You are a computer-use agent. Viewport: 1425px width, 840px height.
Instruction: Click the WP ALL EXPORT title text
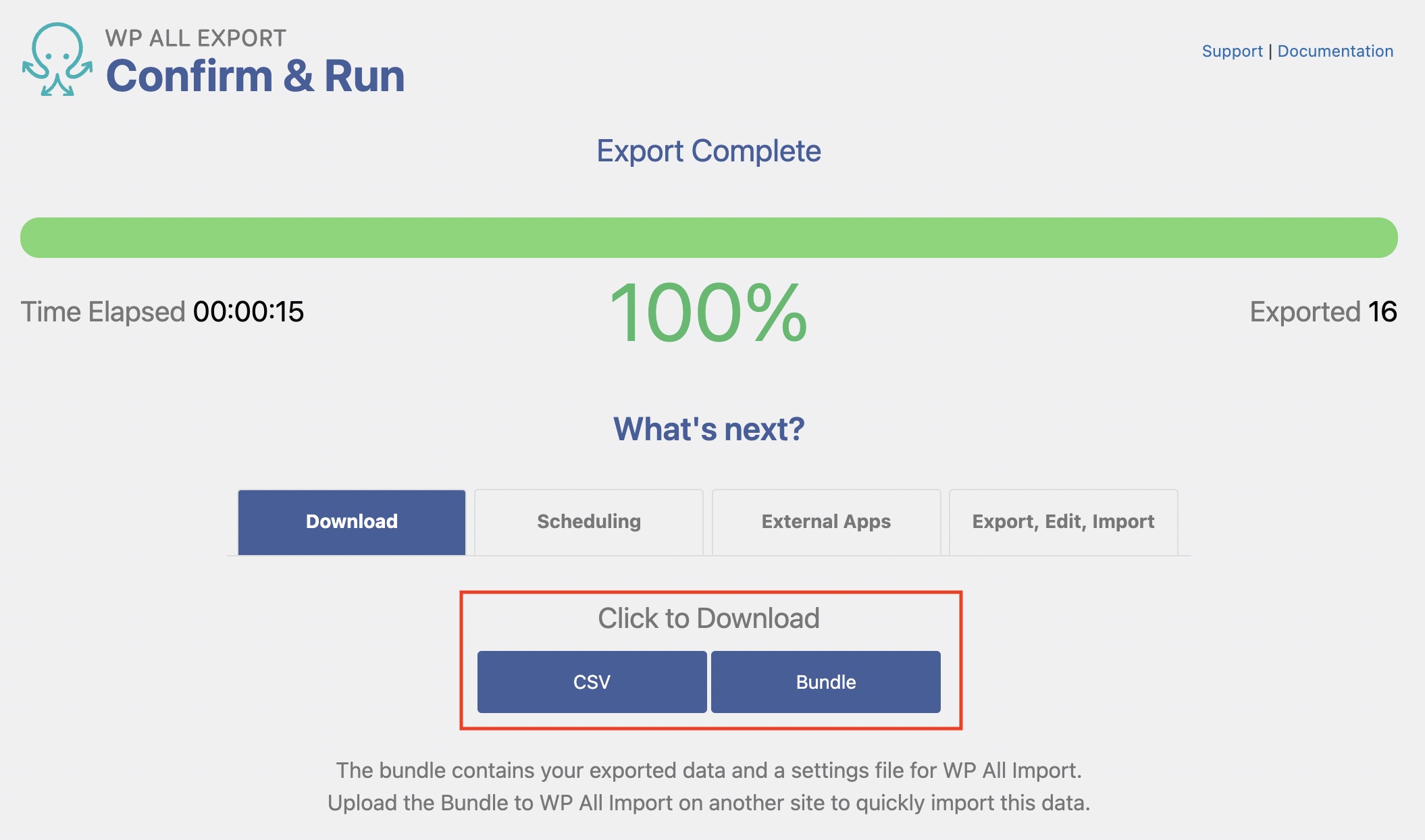[196, 38]
